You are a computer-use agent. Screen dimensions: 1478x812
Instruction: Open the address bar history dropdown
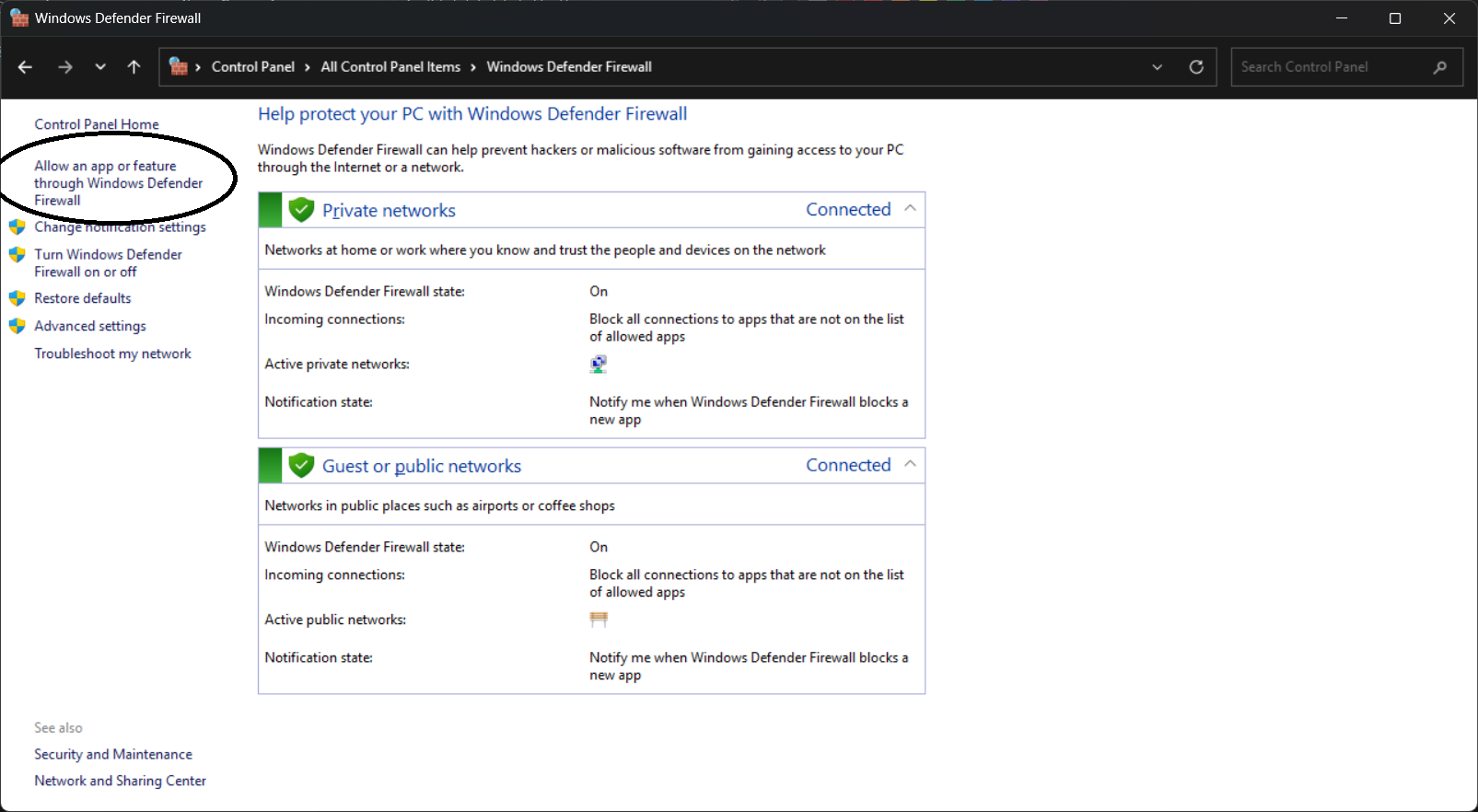[1157, 67]
